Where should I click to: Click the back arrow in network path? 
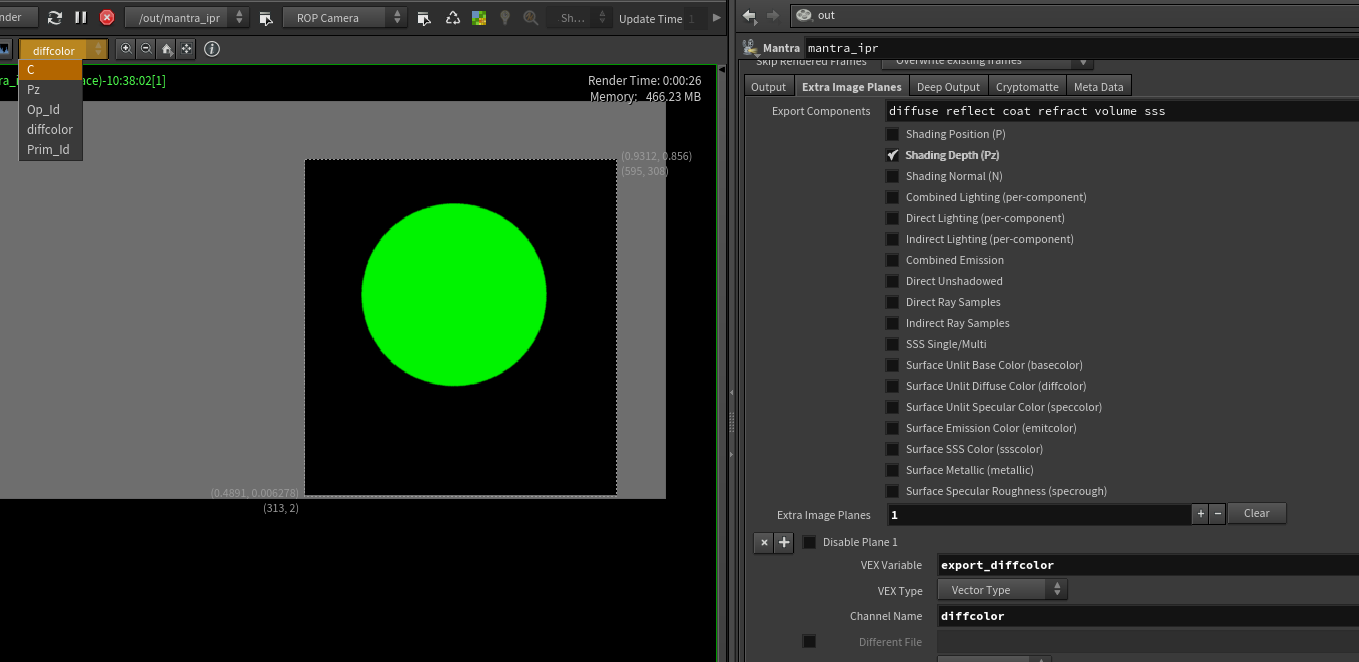(750, 15)
